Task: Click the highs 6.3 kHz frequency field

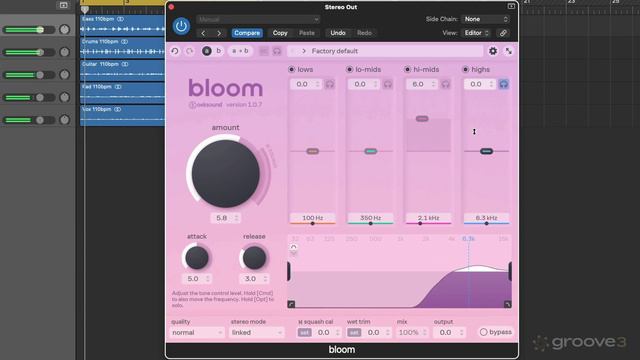Action: [486, 218]
